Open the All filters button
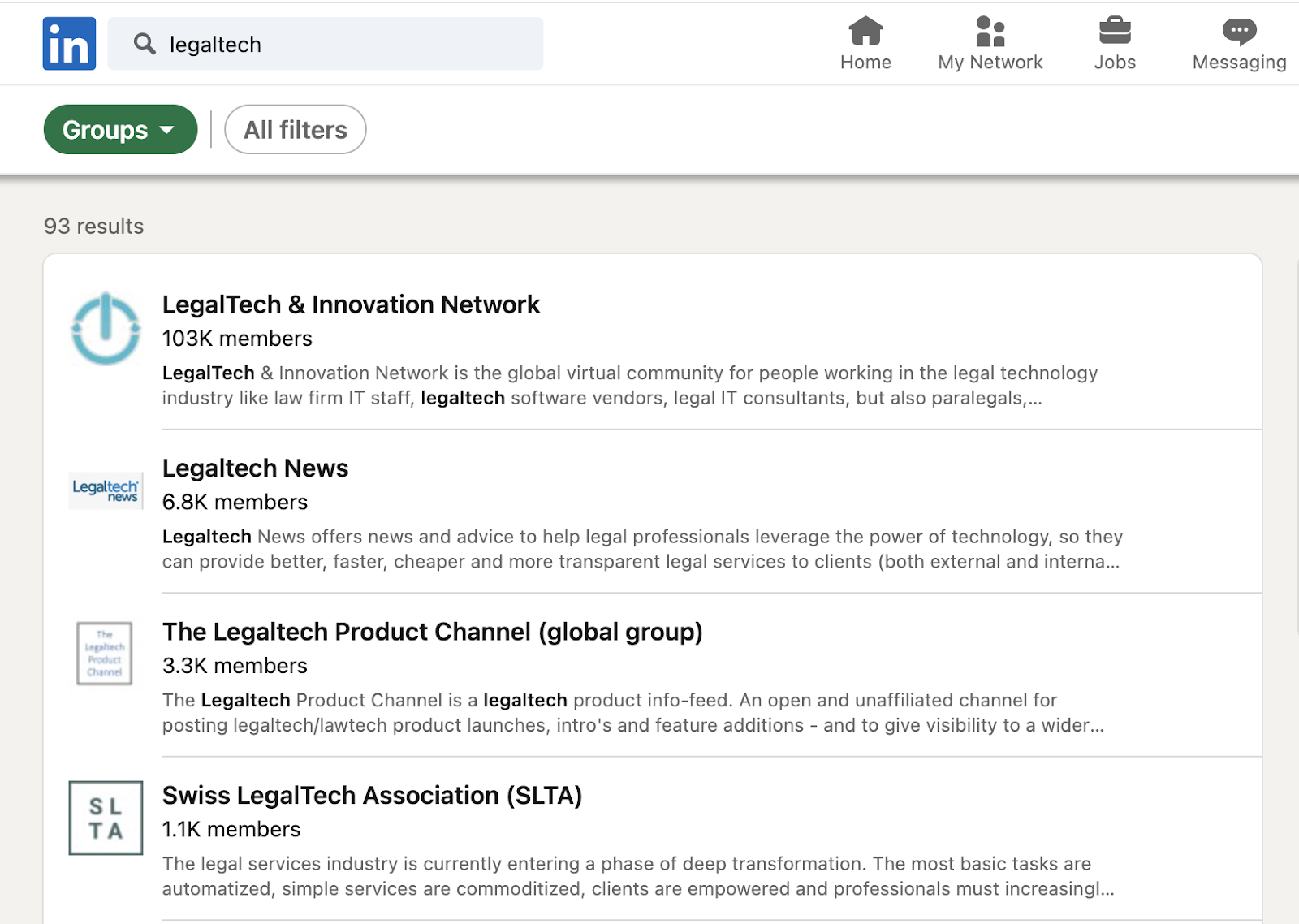This screenshot has height=924, width=1299. [x=296, y=130]
